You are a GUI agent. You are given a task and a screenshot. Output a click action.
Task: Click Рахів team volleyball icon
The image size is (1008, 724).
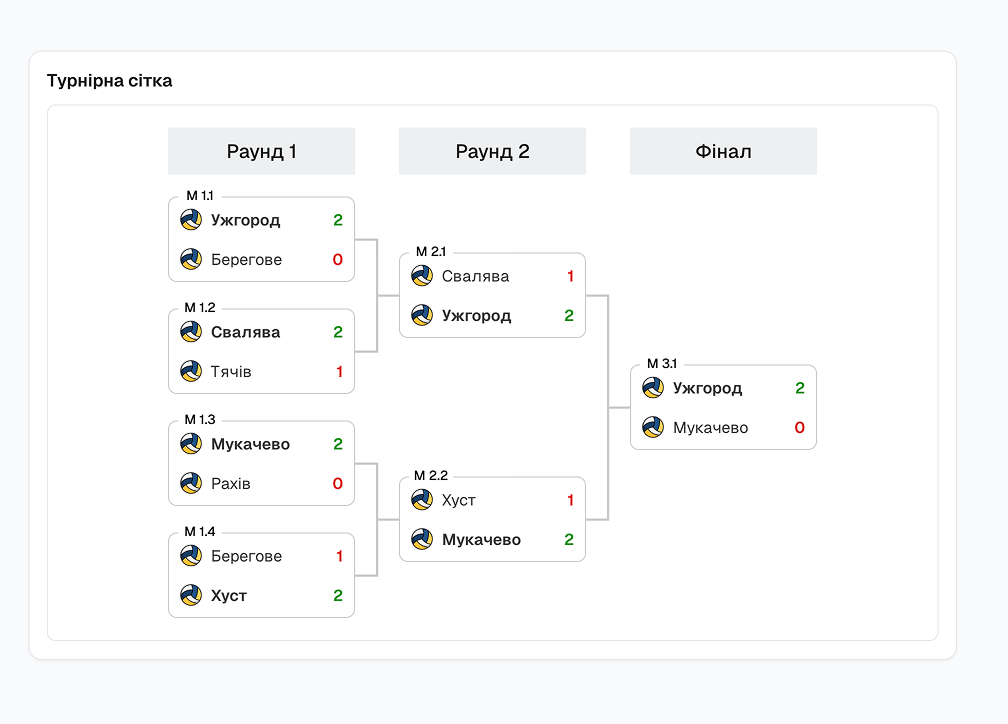pyautogui.click(x=191, y=484)
